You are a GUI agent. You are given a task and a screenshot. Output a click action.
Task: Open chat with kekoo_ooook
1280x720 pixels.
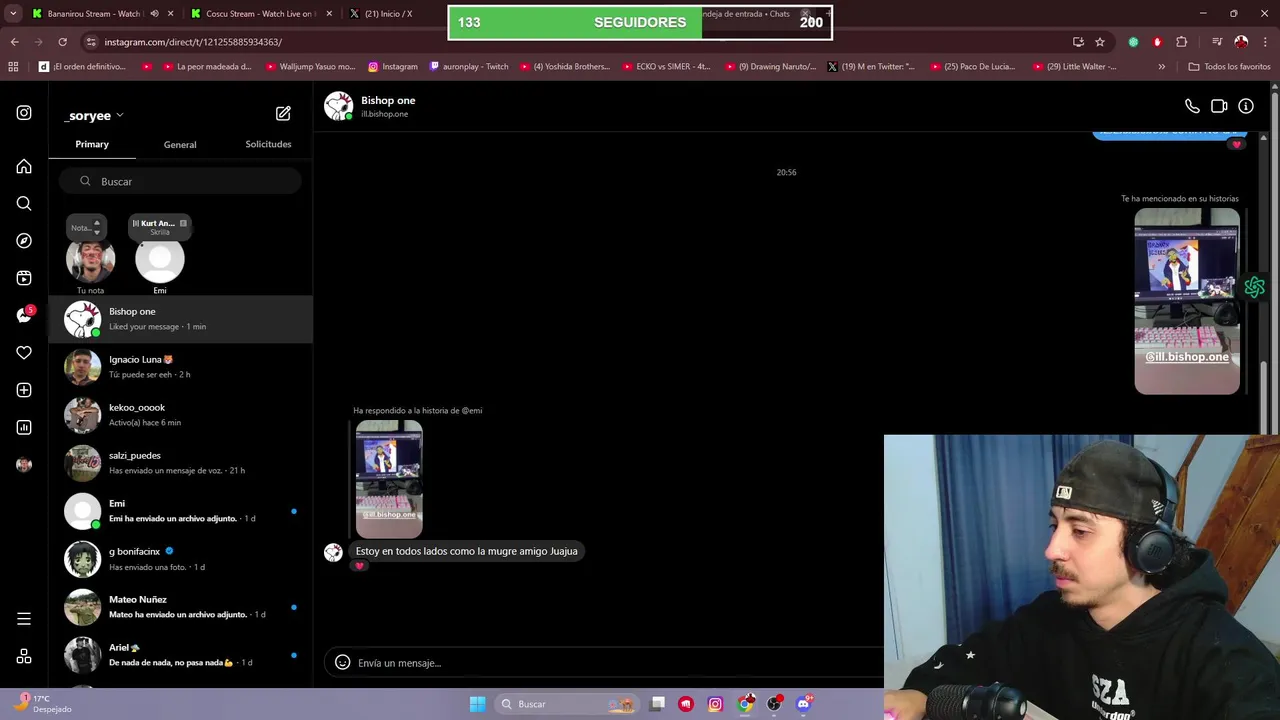point(180,415)
